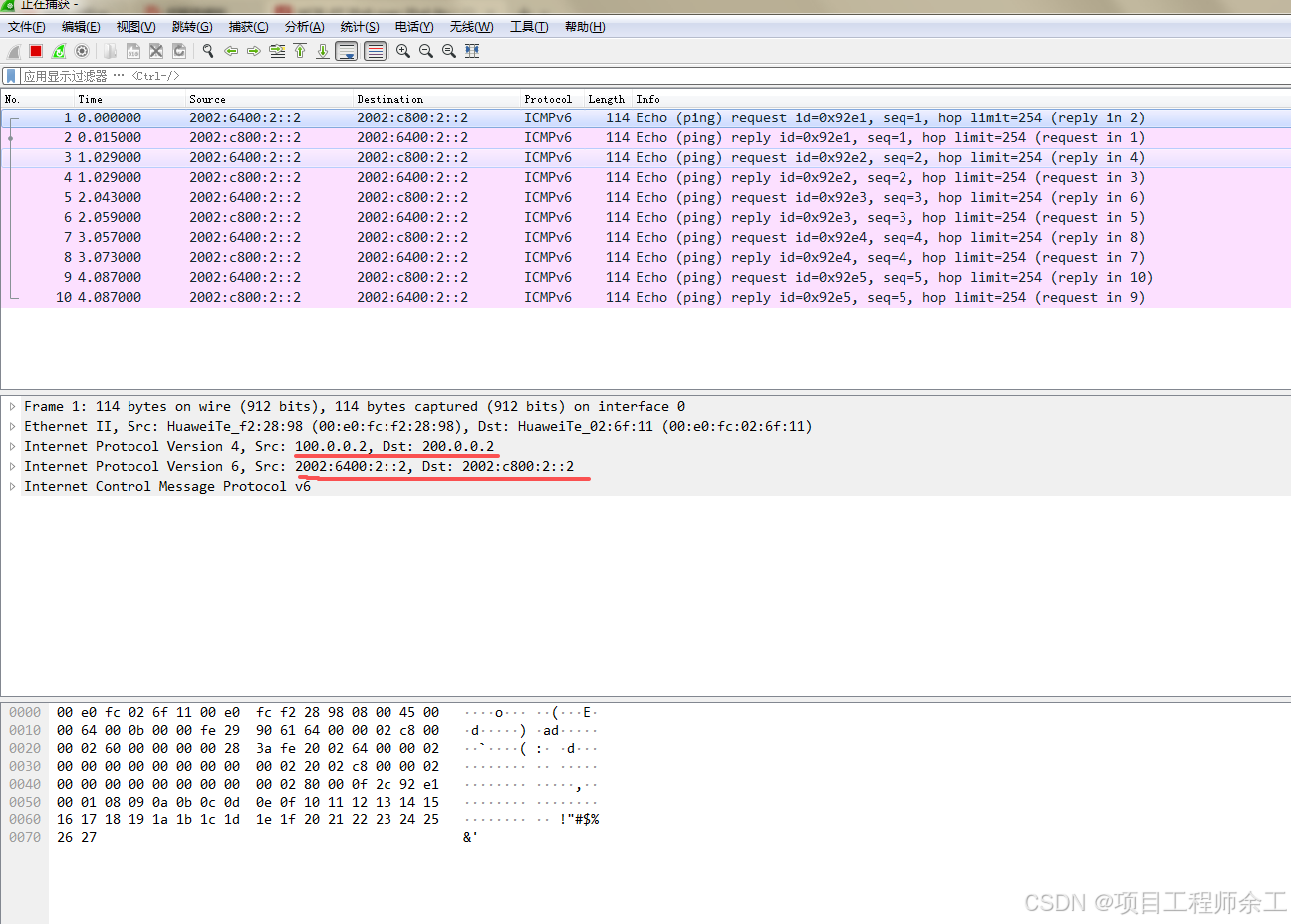The height and width of the screenshot is (924, 1291).
Task: Click the greyed start capture shark fin icon
Action: pyautogui.click(x=14, y=51)
